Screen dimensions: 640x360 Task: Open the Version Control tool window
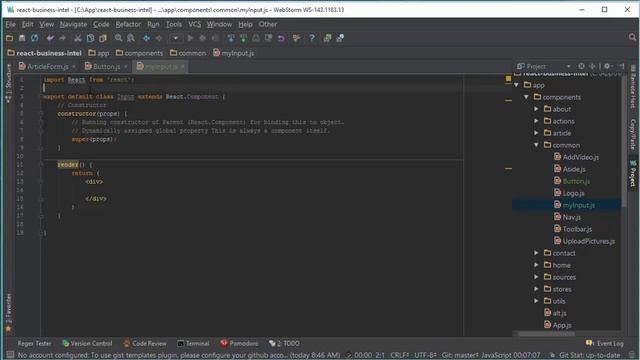pos(87,343)
